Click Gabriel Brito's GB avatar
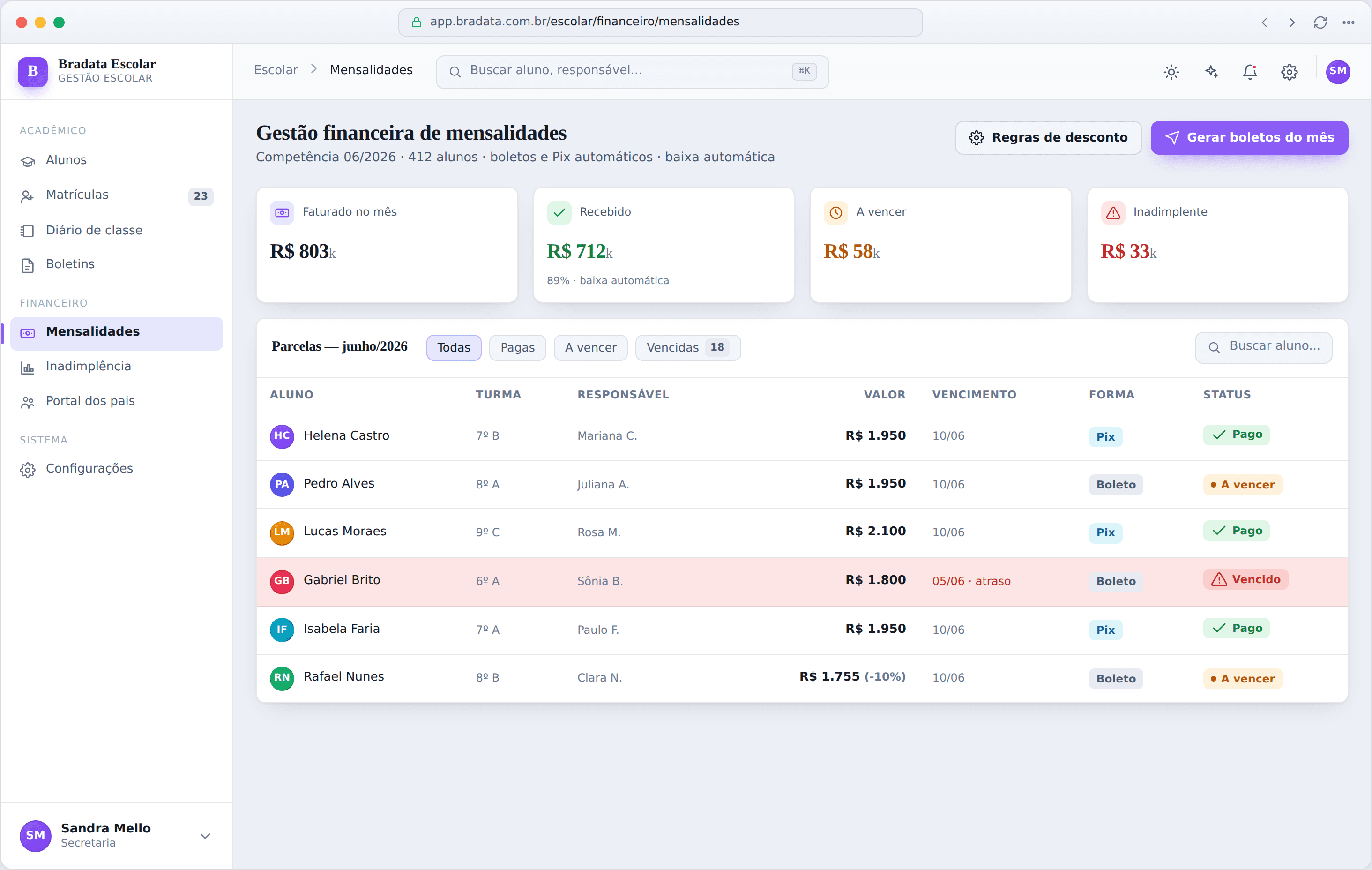This screenshot has width=1372, height=870. click(x=282, y=582)
